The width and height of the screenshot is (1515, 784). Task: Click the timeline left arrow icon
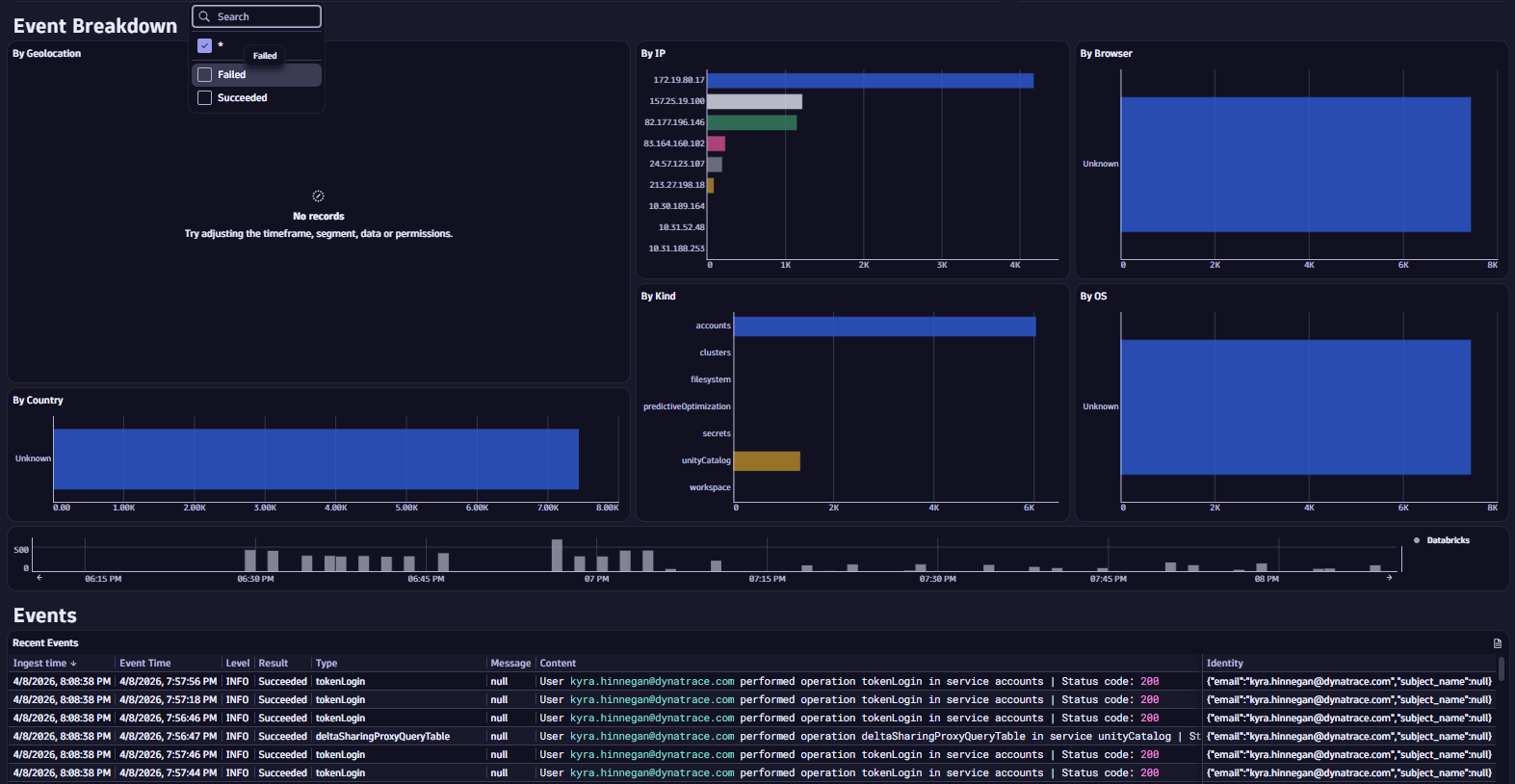(39, 578)
